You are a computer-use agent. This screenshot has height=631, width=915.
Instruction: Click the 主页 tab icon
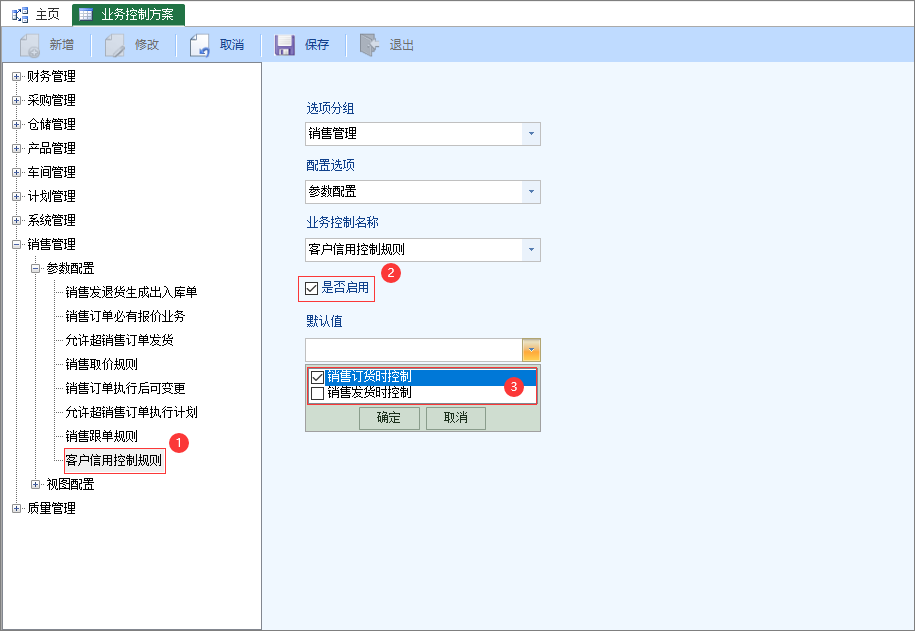click(20, 15)
